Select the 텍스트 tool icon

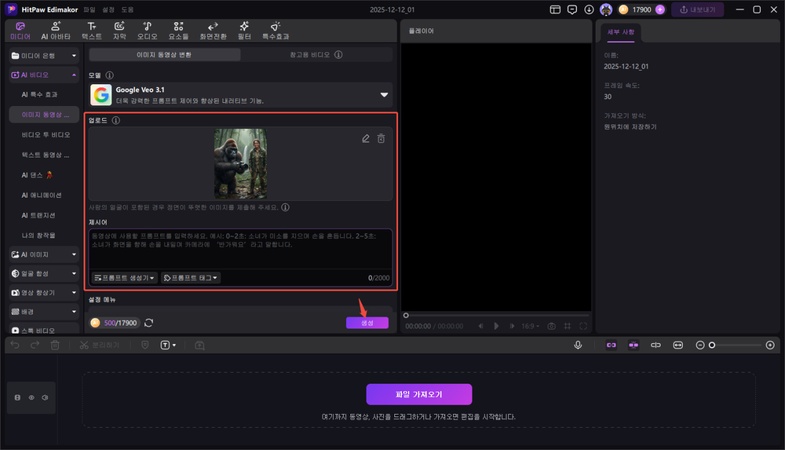click(x=91, y=30)
